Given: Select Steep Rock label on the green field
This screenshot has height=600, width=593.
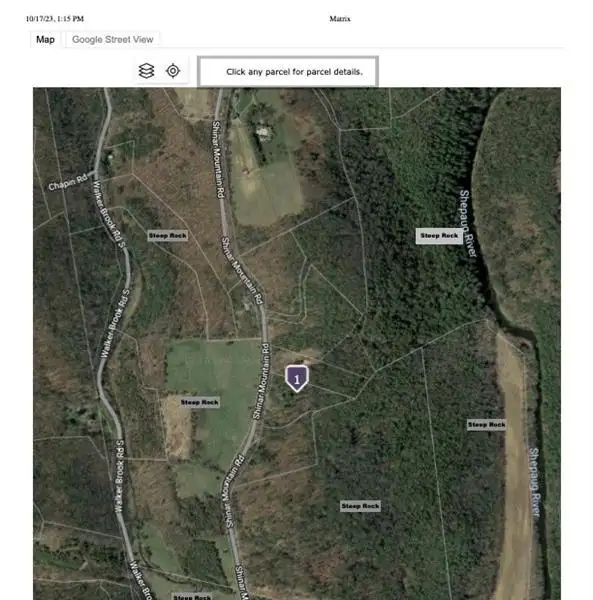Looking at the screenshot, I should pyautogui.click(x=199, y=403).
